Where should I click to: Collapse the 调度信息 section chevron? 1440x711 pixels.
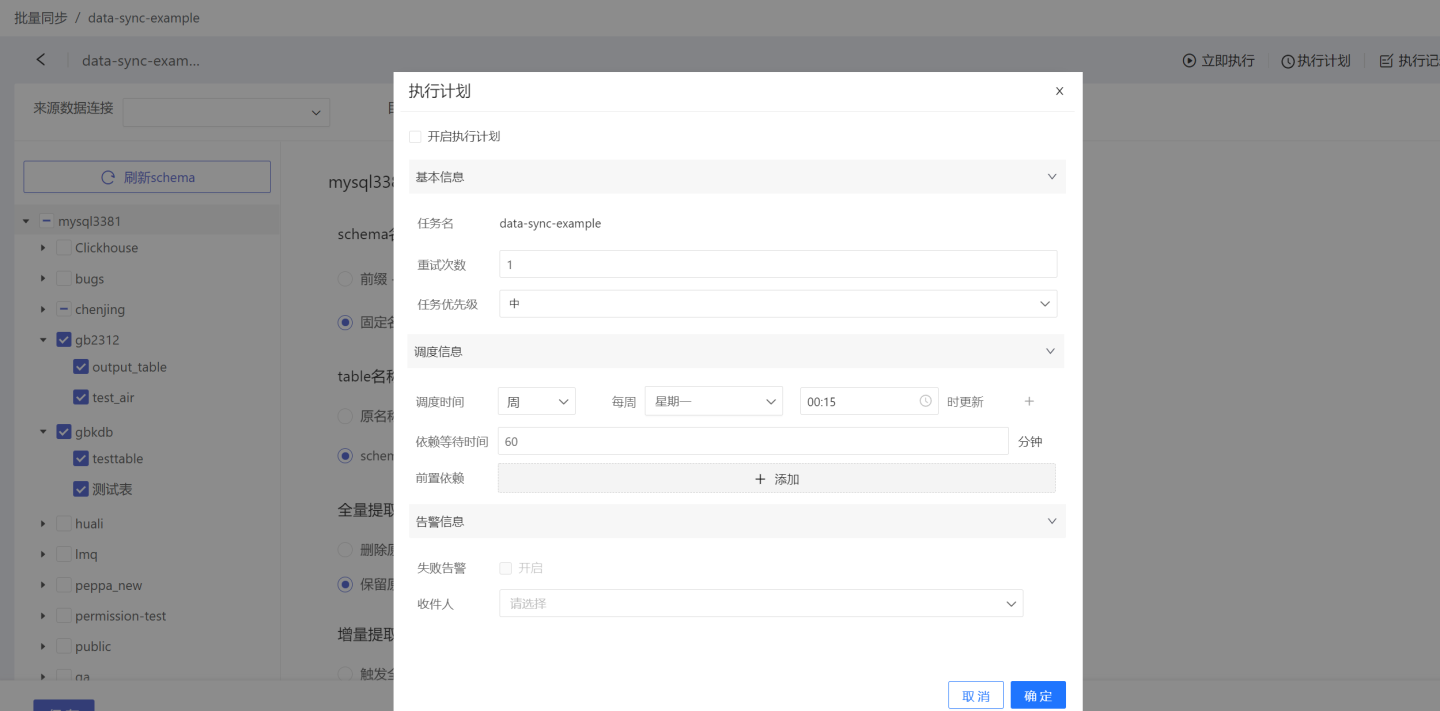[x=1050, y=351]
